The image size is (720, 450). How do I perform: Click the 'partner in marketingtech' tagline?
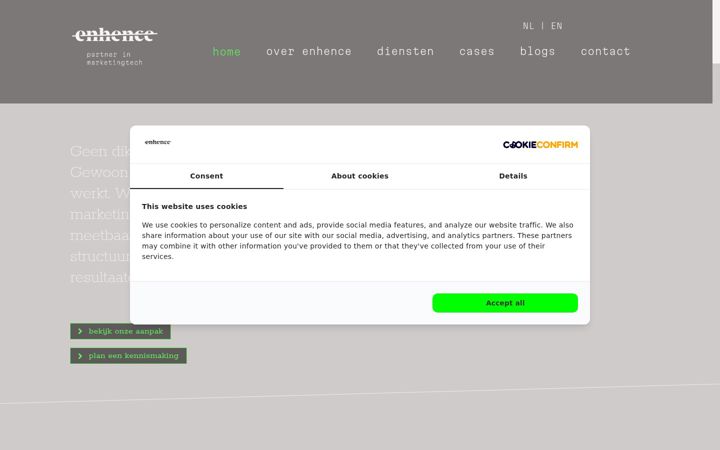[114, 58]
